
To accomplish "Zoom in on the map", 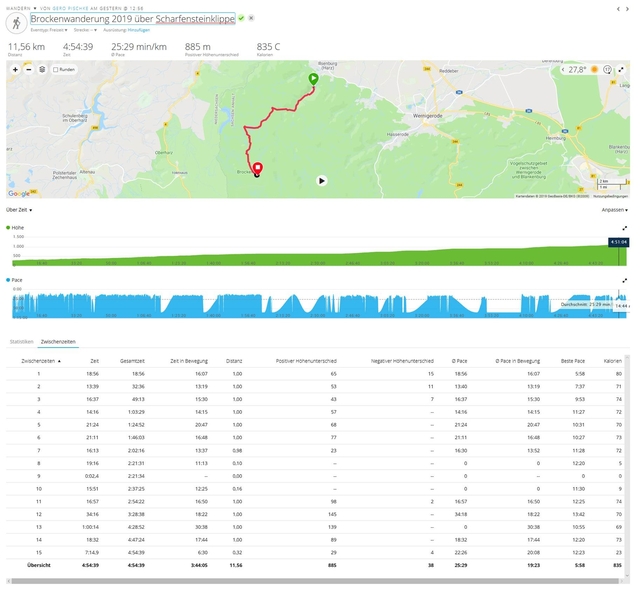I will (15, 70).
